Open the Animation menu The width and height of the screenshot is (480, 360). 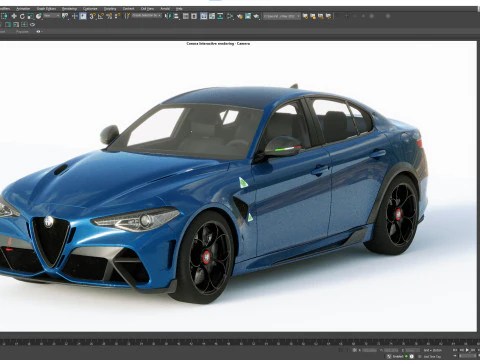pyautogui.click(x=23, y=9)
